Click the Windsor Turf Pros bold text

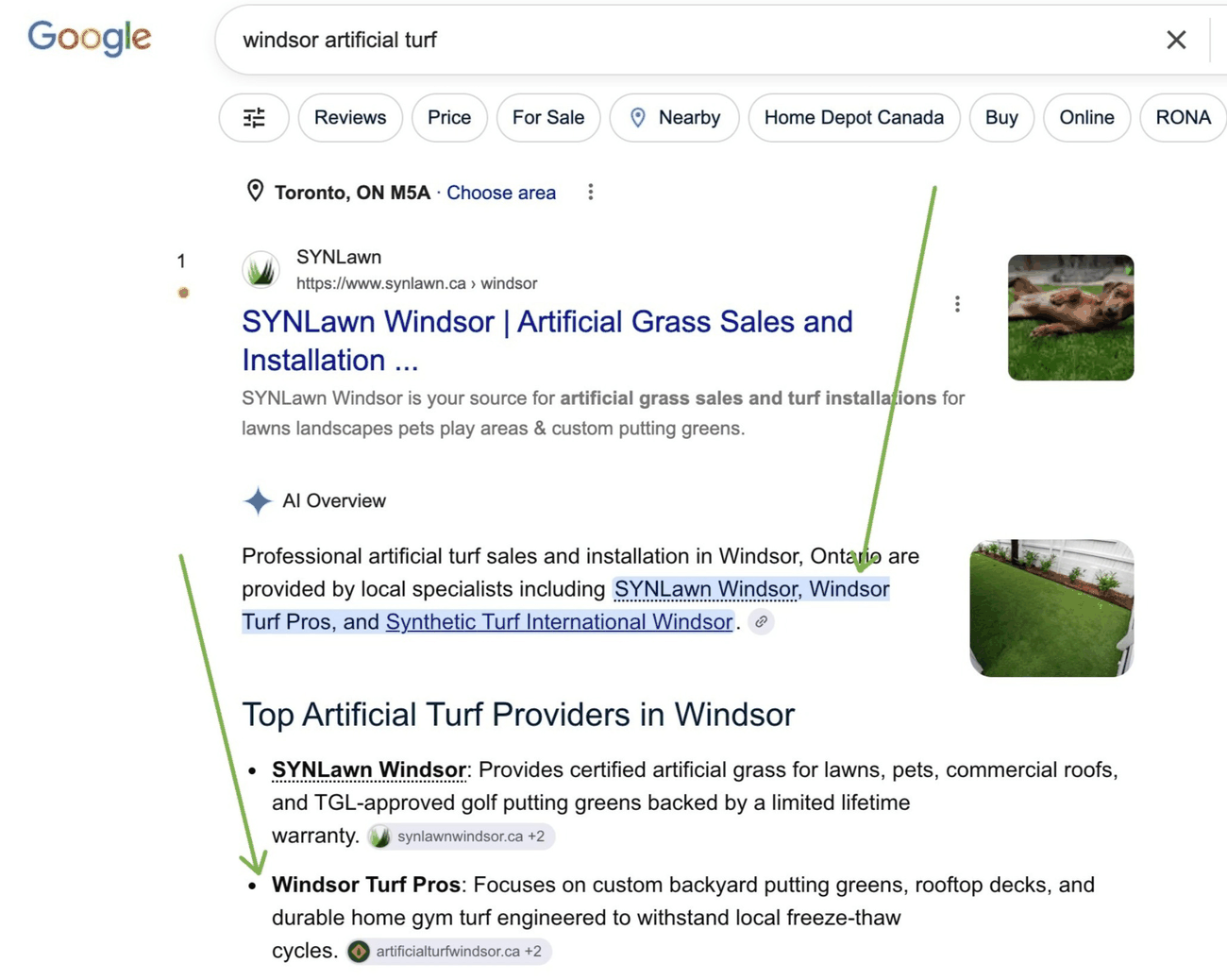point(366,885)
